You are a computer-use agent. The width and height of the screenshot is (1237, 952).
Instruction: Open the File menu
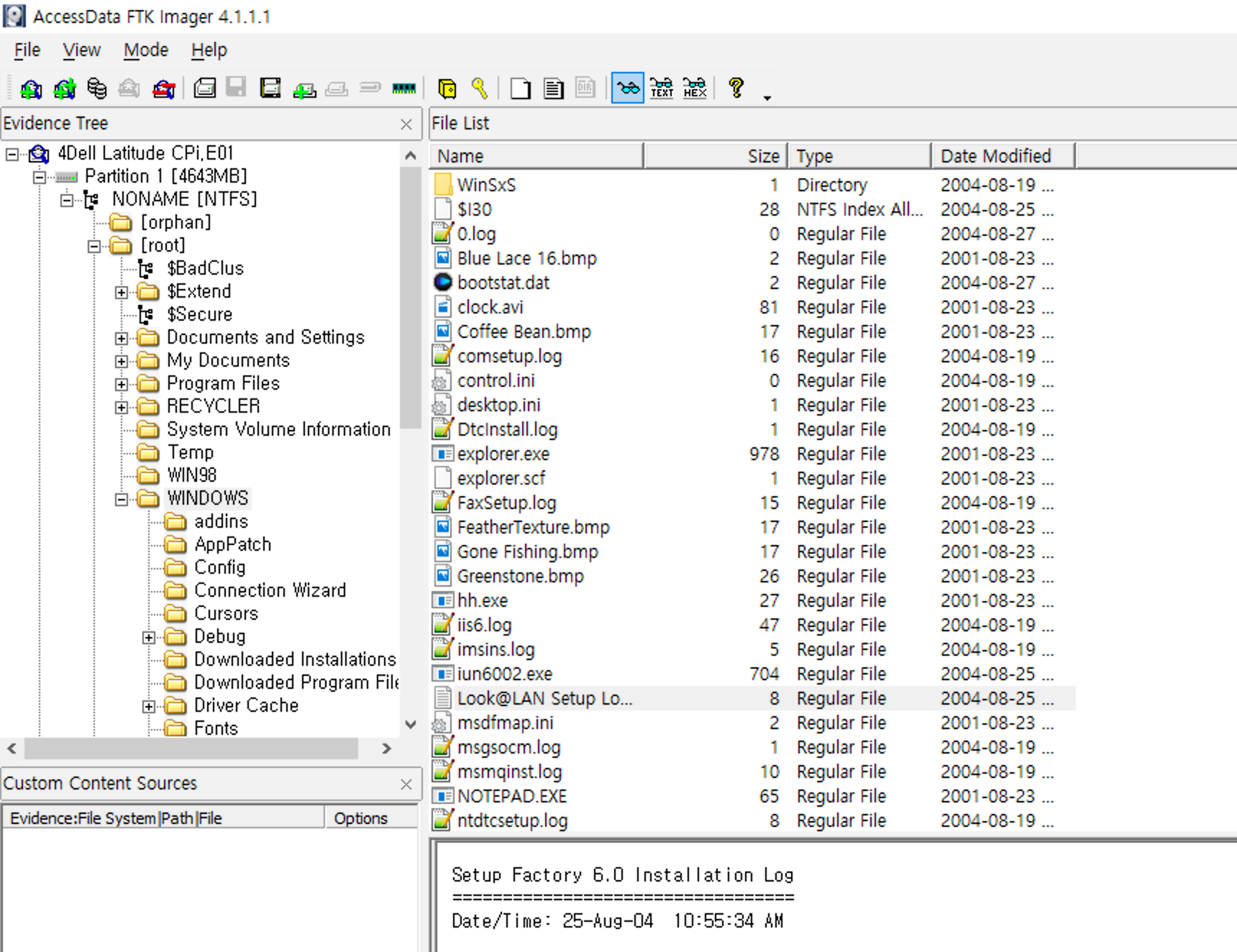[27, 50]
